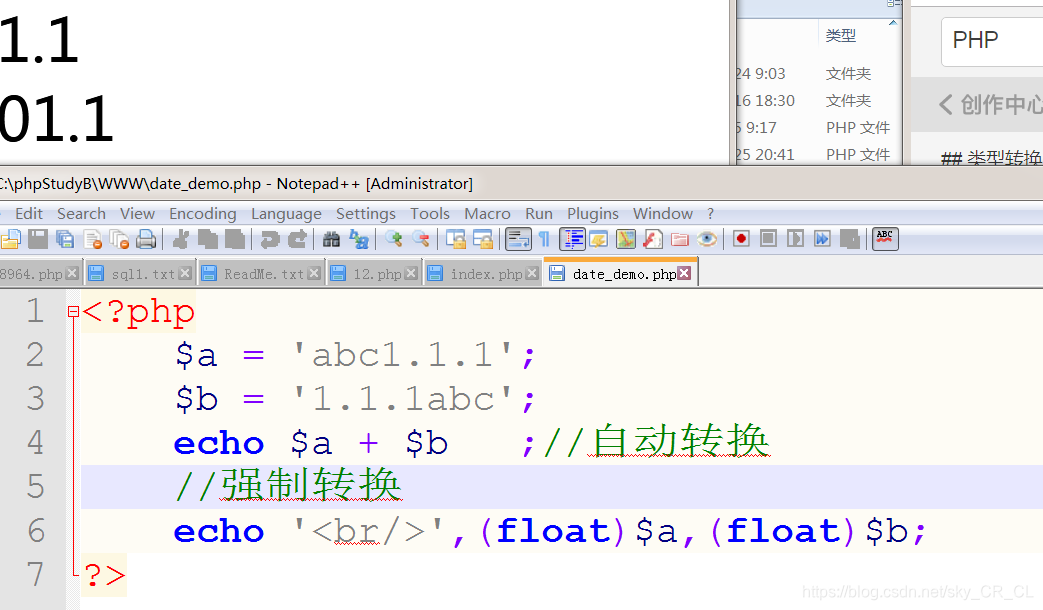Click the Undo arrow icon
This screenshot has height=610, width=1043.
click(x=269, y=239)
